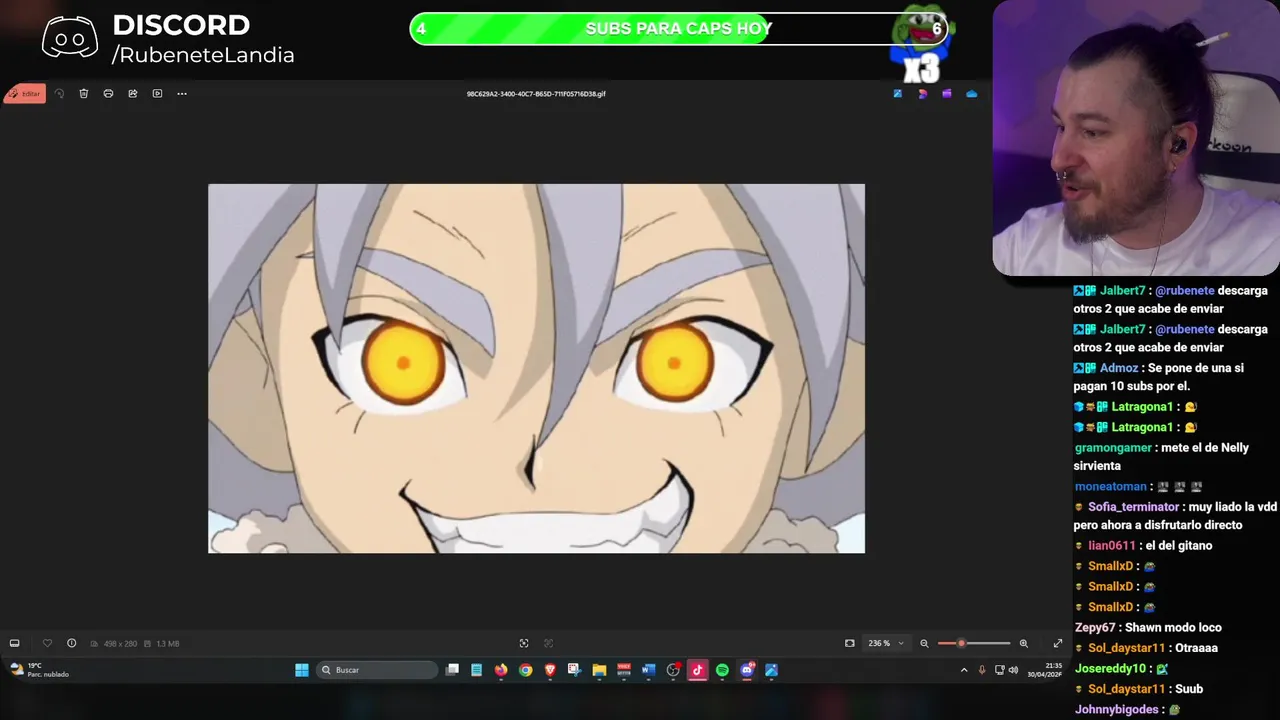Toggle the filmstrip view icon

14,643
